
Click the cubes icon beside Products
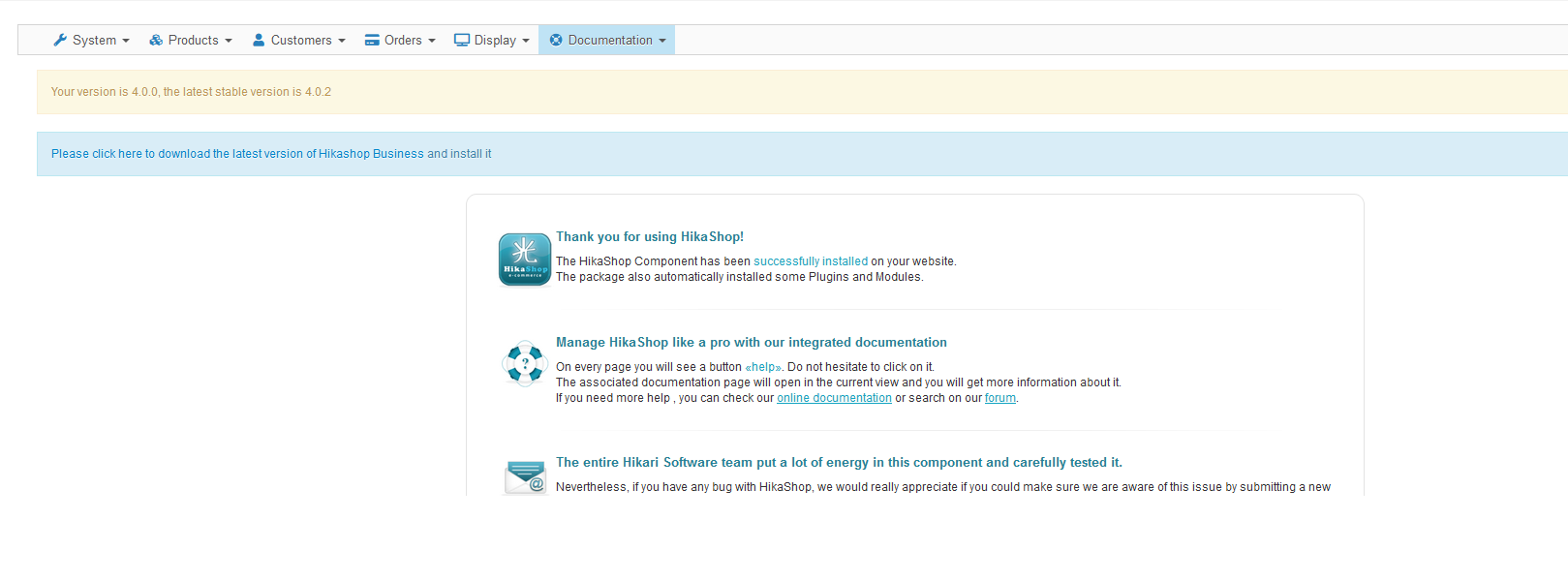[156, 40]
